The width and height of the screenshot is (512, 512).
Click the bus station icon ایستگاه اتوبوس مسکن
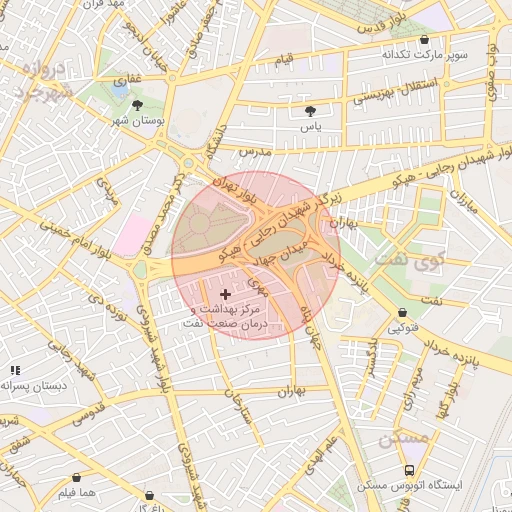[x=410, y=470]
